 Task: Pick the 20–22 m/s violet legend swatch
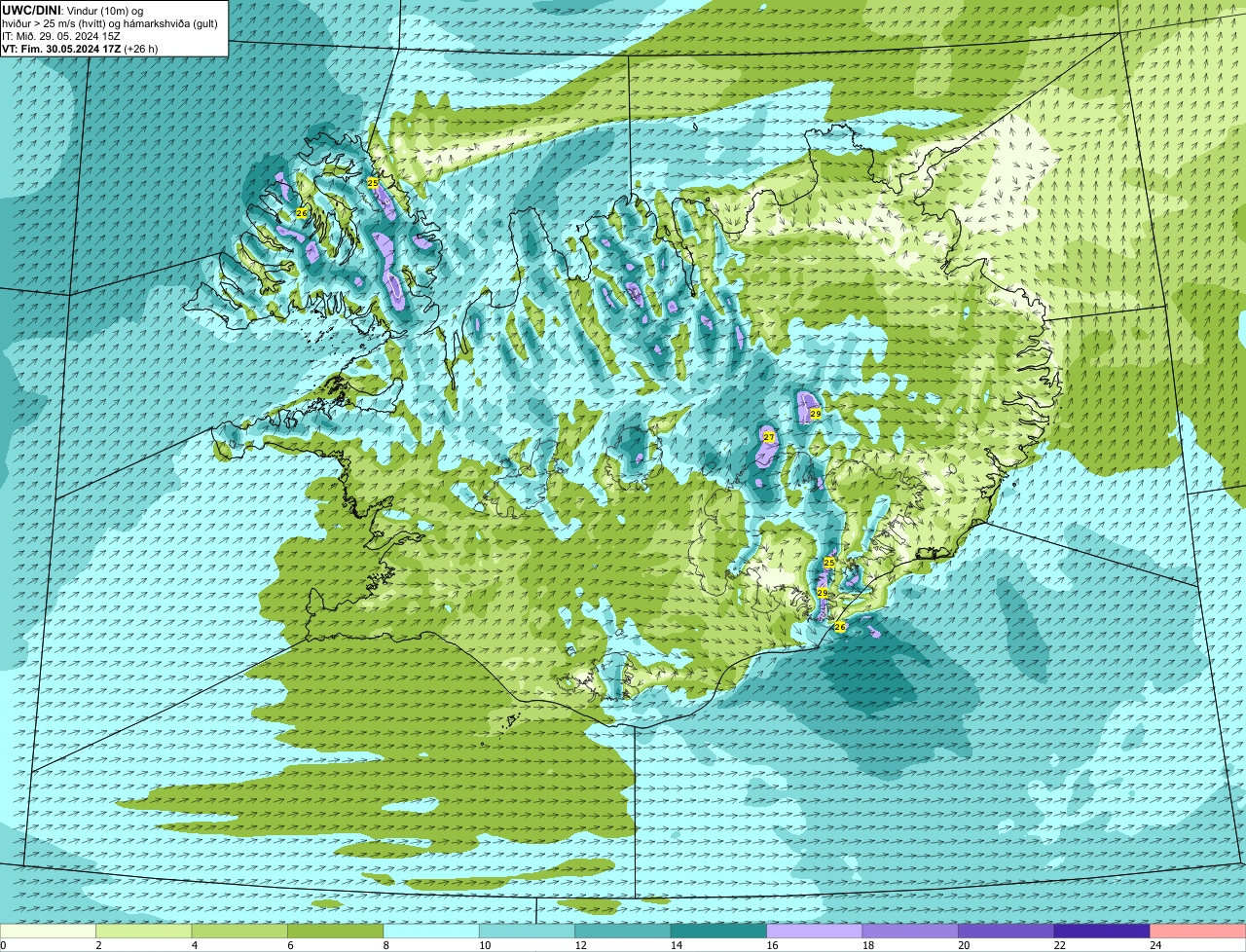[1007, 932]
